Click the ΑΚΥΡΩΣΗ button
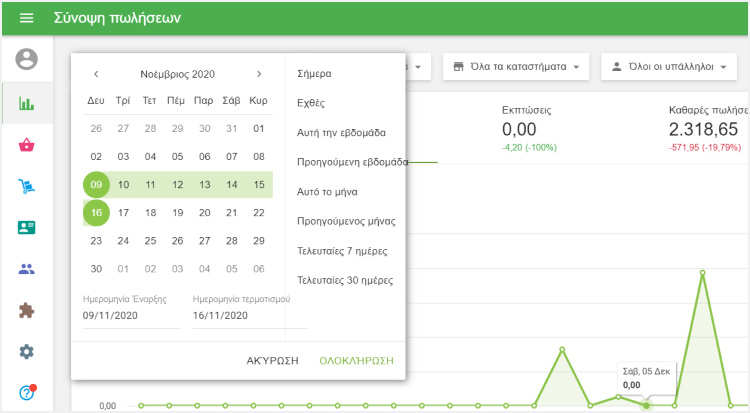 click(x=272, y=360)
